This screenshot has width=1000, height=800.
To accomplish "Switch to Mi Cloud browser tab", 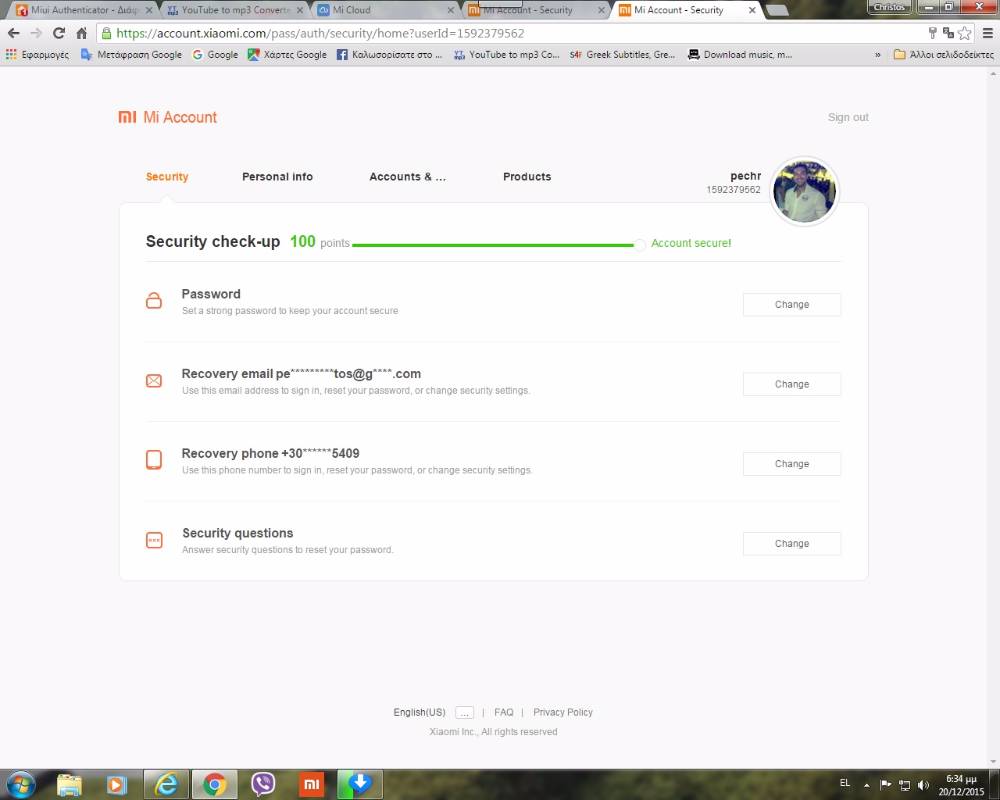I will click(x=385, y=10).
